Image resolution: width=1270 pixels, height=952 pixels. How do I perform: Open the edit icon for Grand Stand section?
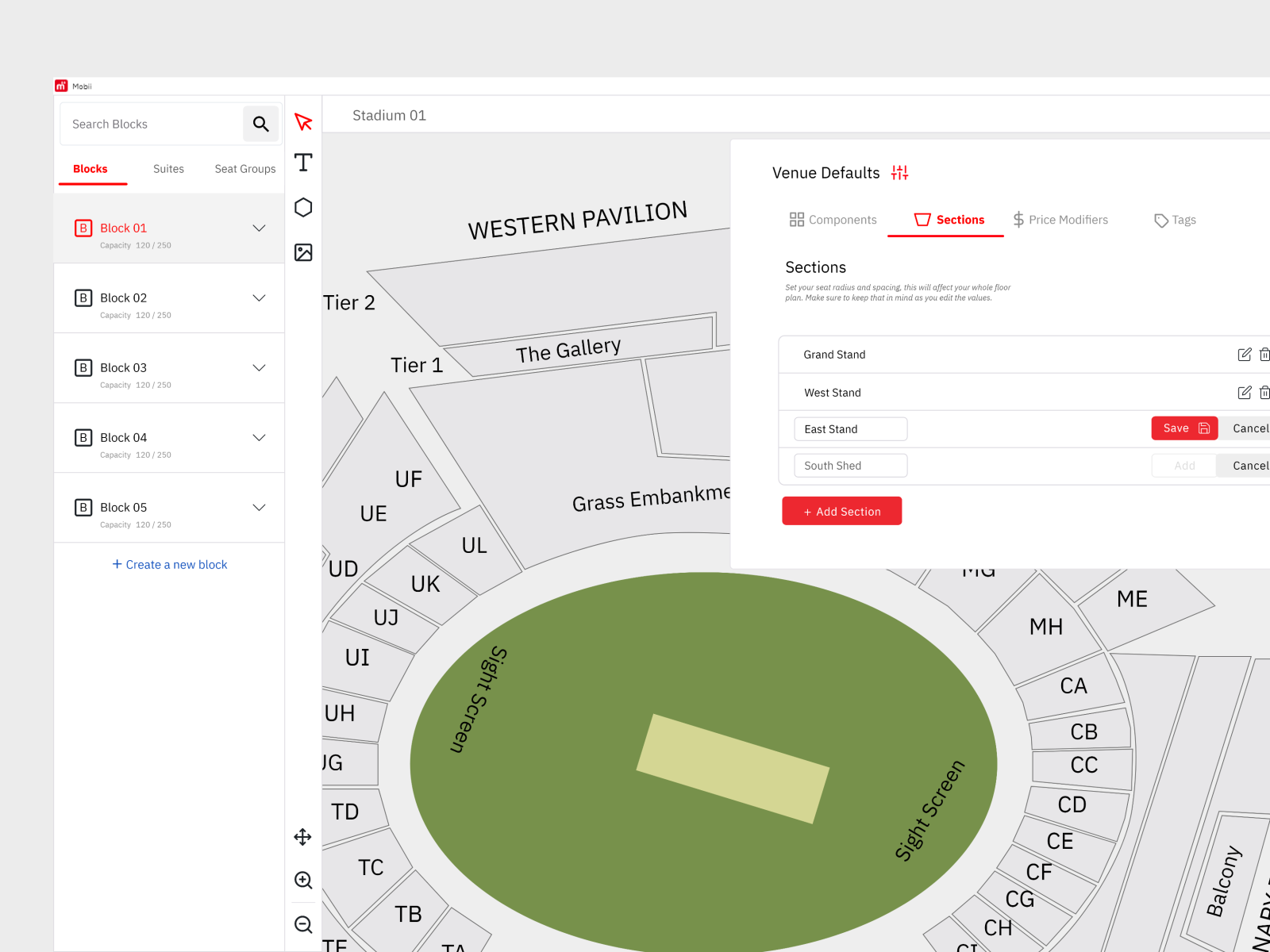point(1244,355)
